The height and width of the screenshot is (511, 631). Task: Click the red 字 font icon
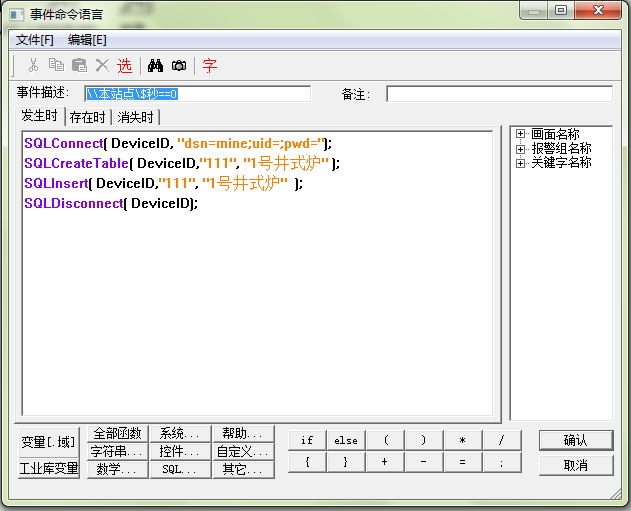tap(209, 66)
